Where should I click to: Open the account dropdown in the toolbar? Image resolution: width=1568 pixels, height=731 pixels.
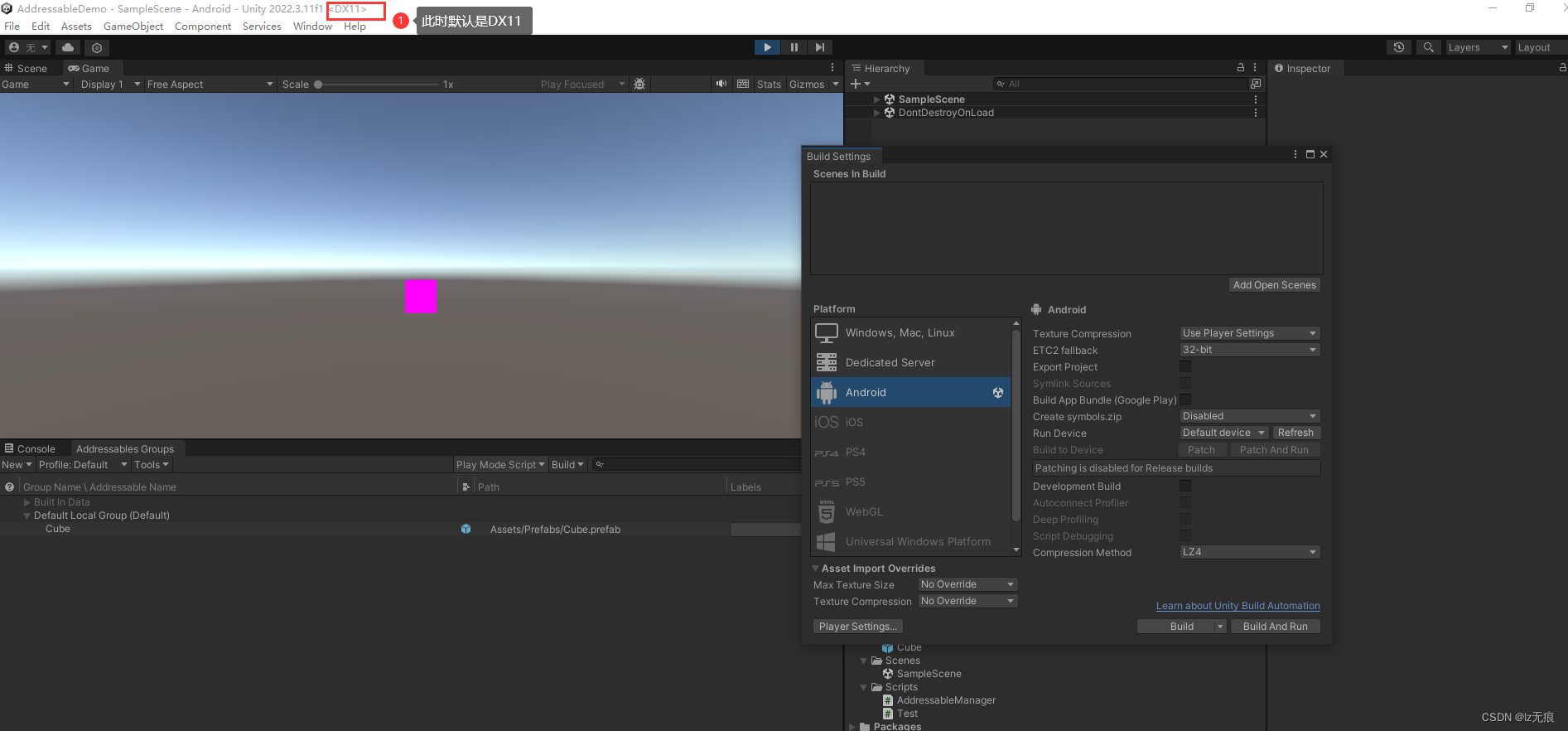(28, 47)
